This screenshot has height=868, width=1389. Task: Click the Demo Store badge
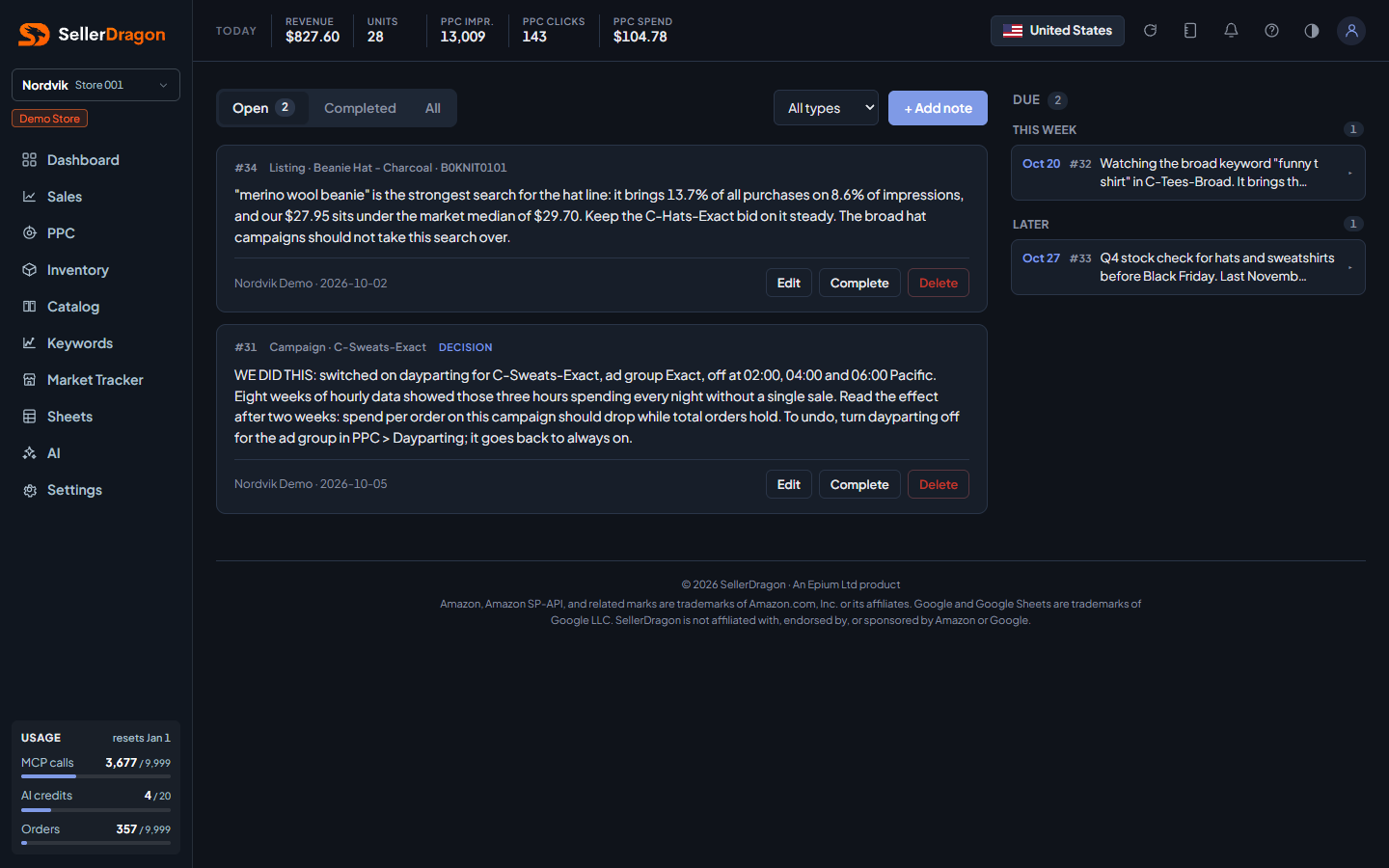click(49, 119)
